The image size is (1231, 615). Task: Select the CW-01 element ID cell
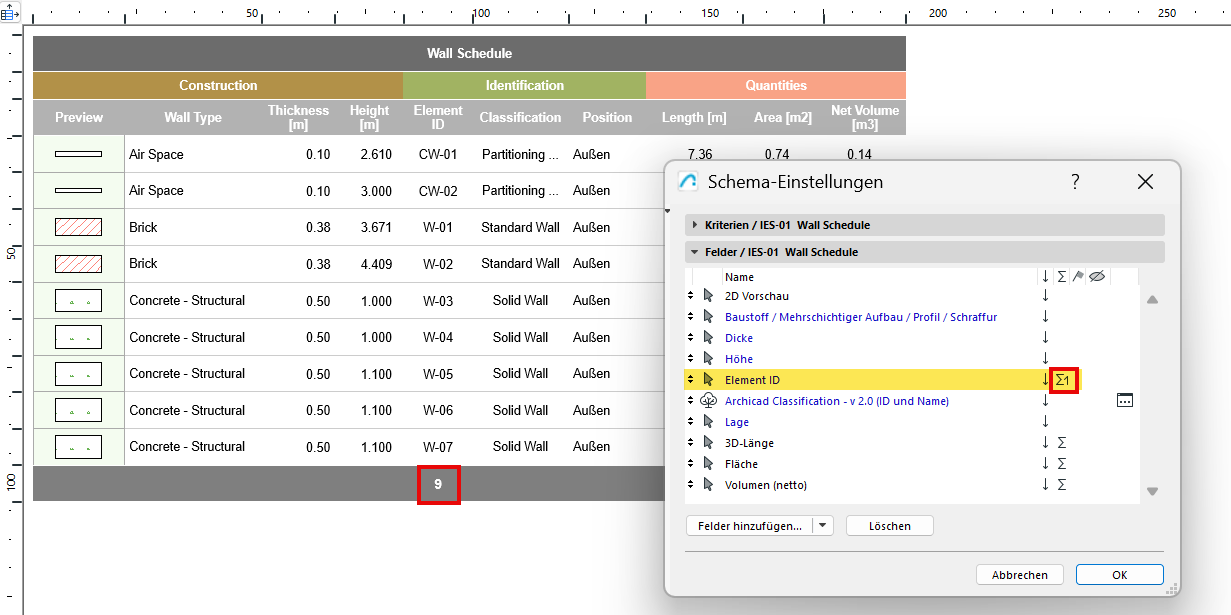[438, 154]
